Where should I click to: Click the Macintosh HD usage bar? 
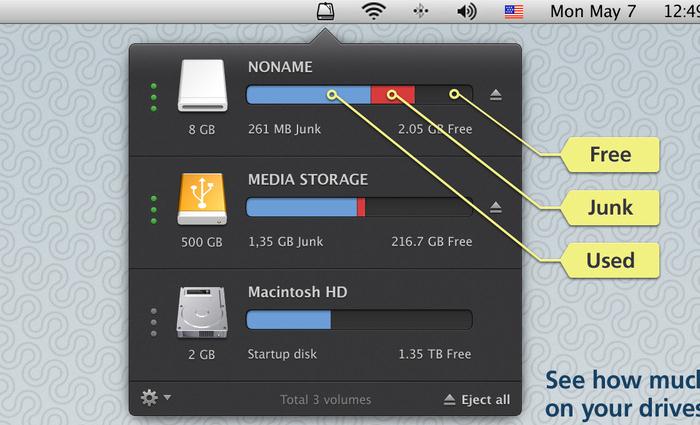[x=359, y=320]
